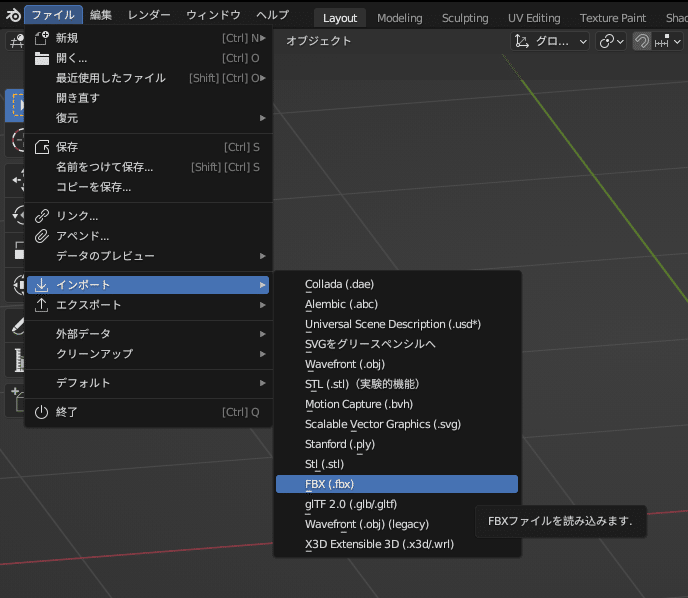Click the highlighted インポート entry

tap(148, 285)
